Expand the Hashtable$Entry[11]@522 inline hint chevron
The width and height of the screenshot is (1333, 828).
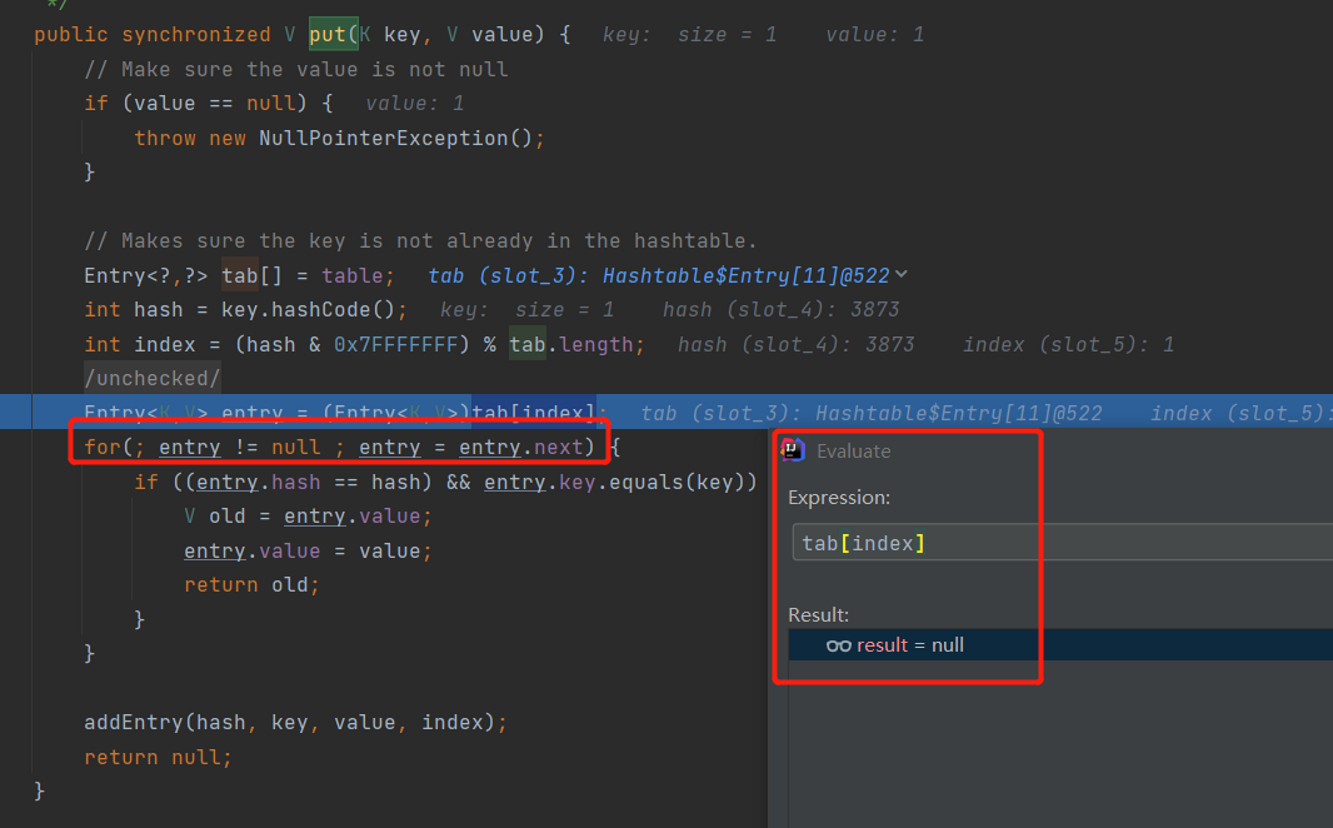[x=901, y=274]
